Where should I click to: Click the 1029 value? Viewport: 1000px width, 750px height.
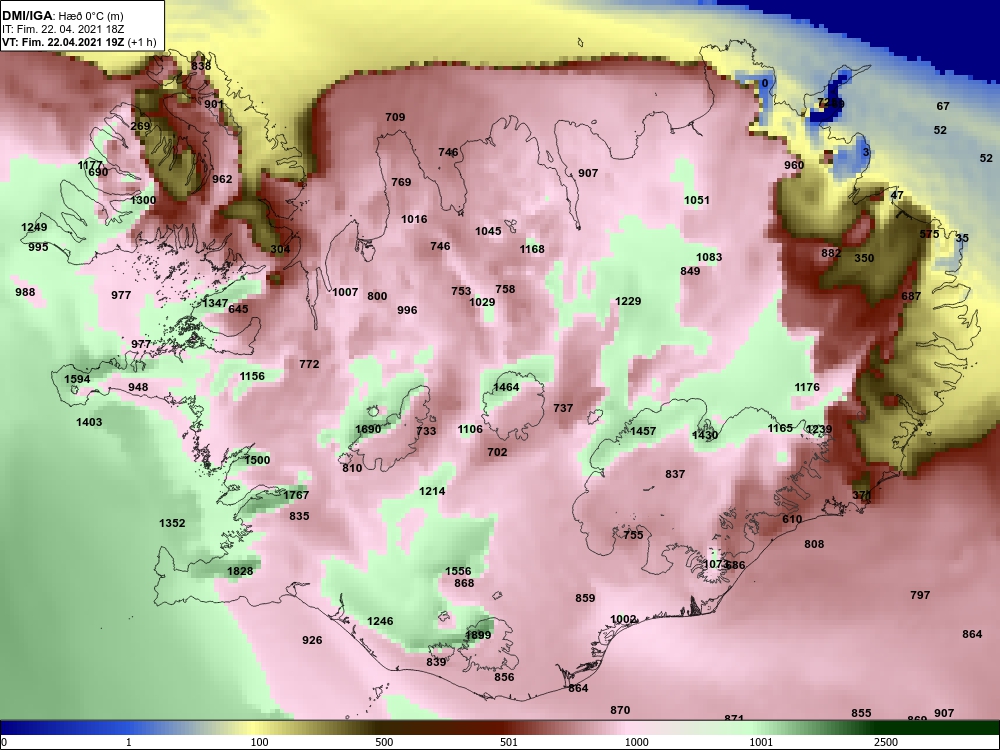tap(482, 302)
